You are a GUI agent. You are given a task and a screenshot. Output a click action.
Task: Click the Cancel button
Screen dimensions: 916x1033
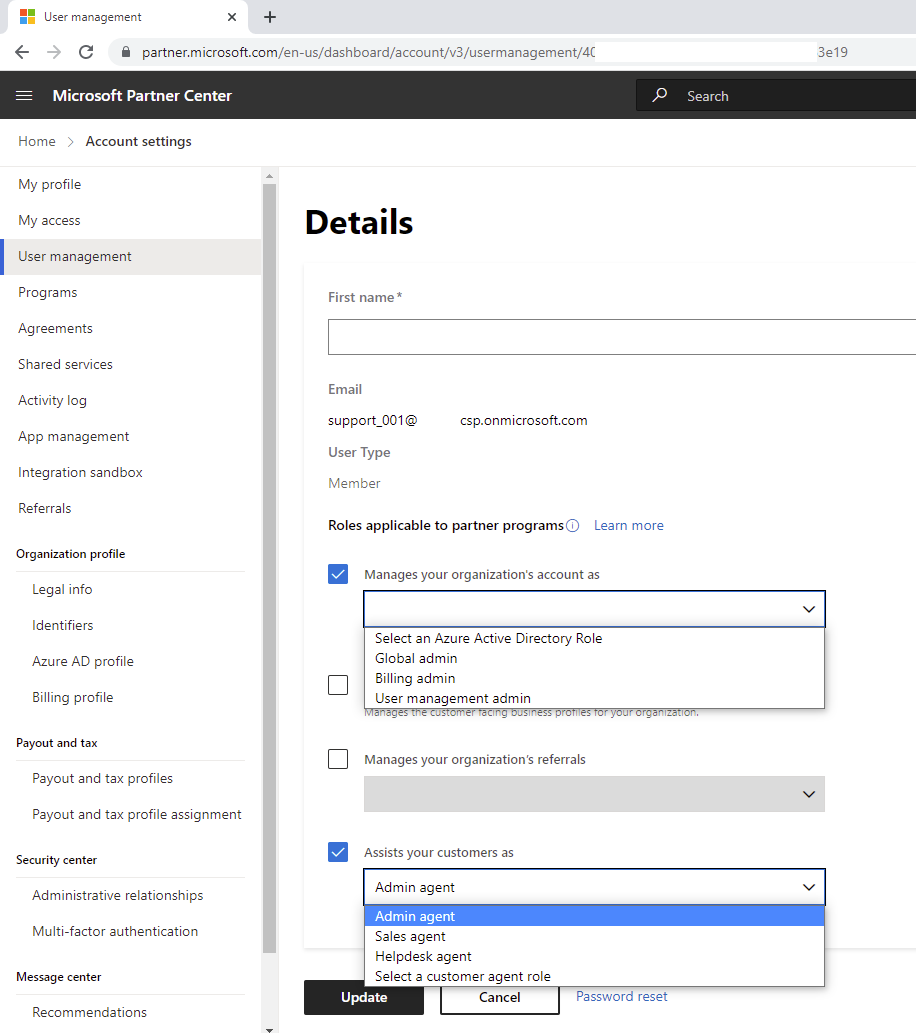500,999
